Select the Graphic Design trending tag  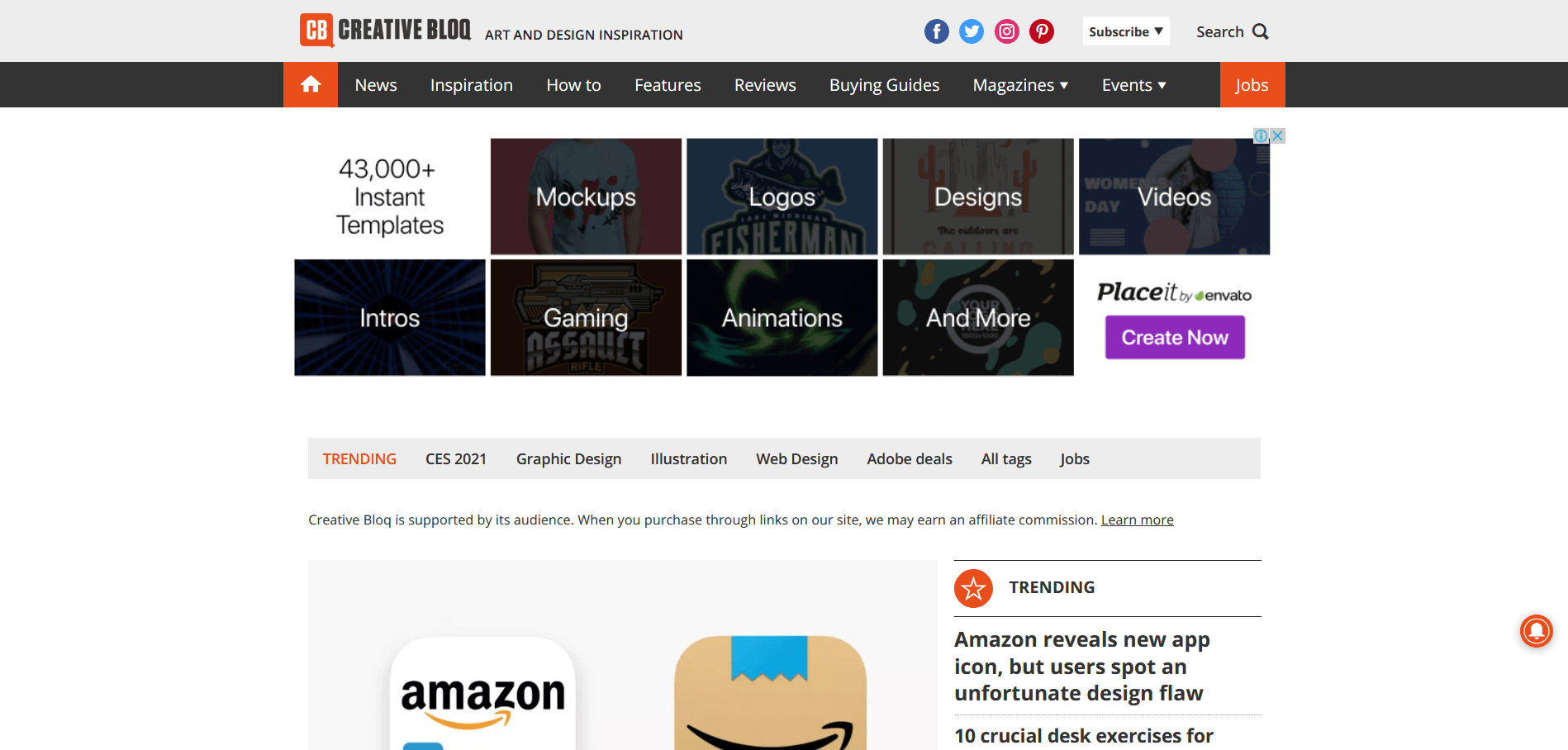568,458
